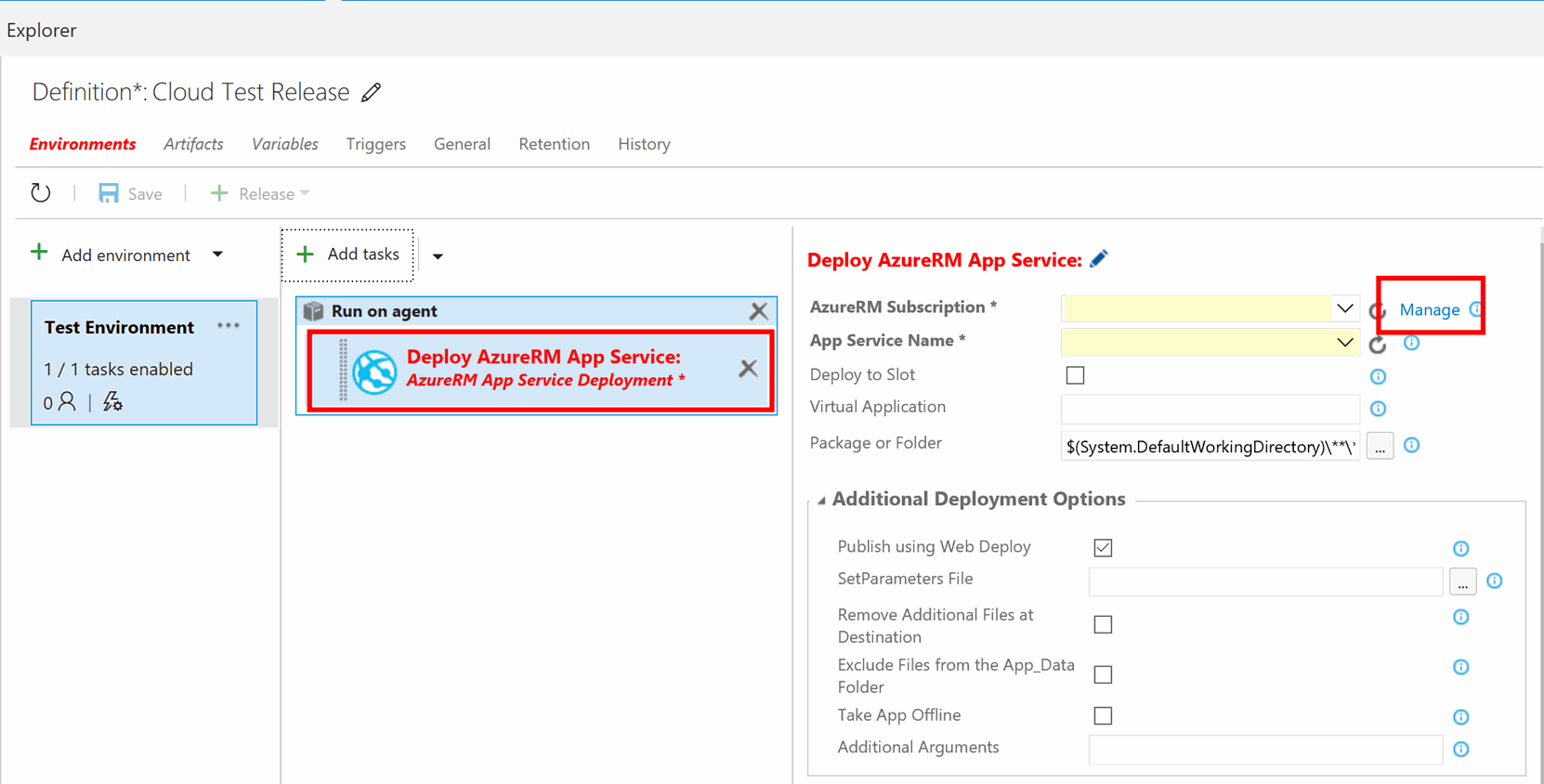
Task: Open the AzureRM Subscription dropdown
Action: click(1344, 307)
